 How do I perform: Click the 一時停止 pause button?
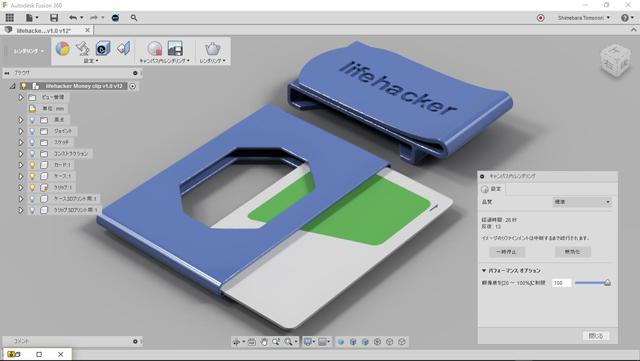507,252
